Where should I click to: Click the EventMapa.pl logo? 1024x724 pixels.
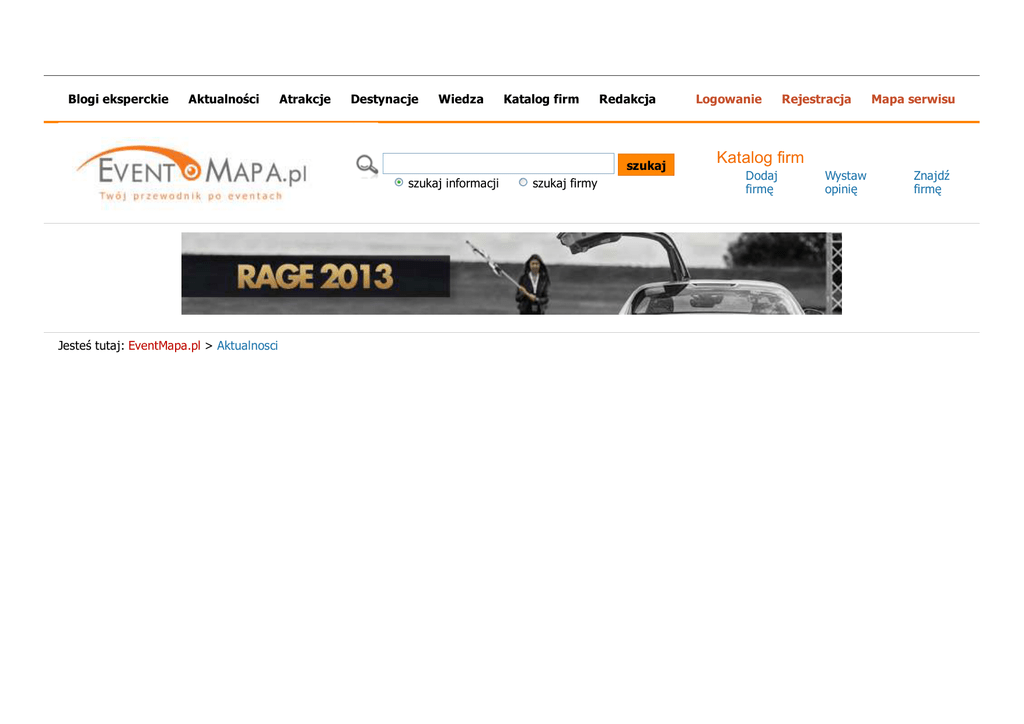192,174
